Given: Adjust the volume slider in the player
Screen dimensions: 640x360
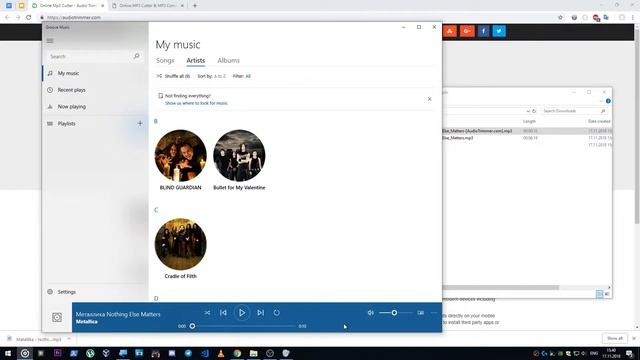Looking at the screenshot, I should [x=396, y=313].
